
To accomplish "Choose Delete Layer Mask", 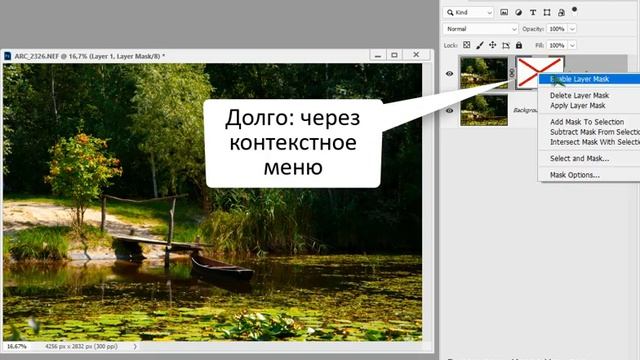I will (x=579, y=96).
